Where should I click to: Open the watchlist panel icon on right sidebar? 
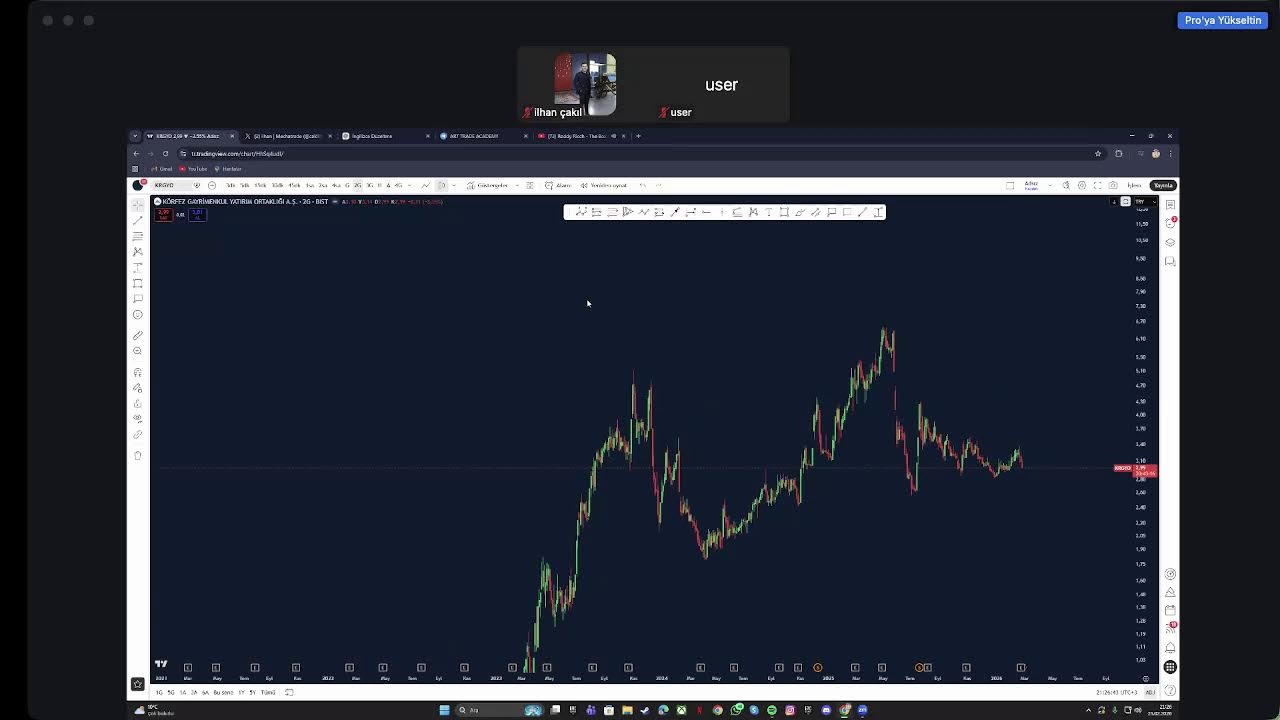tap(1170, 204)
